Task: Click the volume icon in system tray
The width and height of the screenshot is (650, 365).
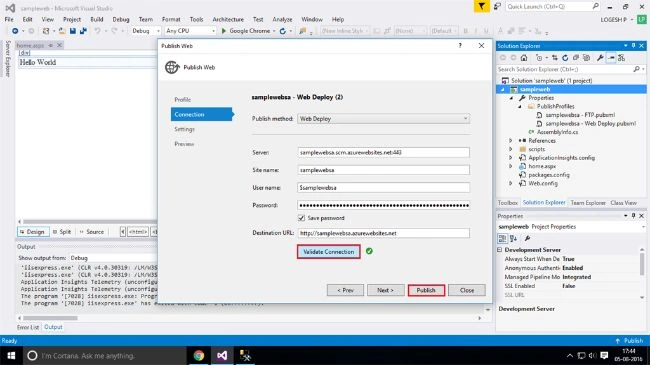Action: point(593,355)
